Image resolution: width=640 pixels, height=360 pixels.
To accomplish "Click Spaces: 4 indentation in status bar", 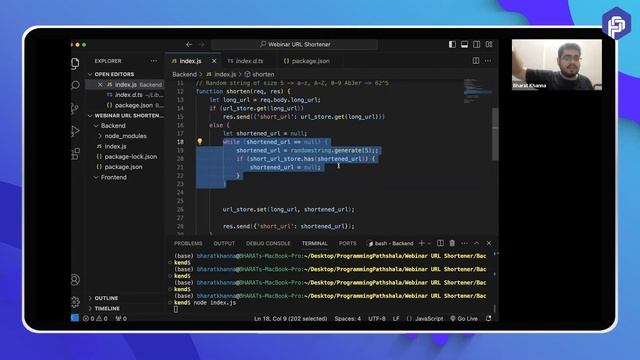I will click(x=348, y=318).
